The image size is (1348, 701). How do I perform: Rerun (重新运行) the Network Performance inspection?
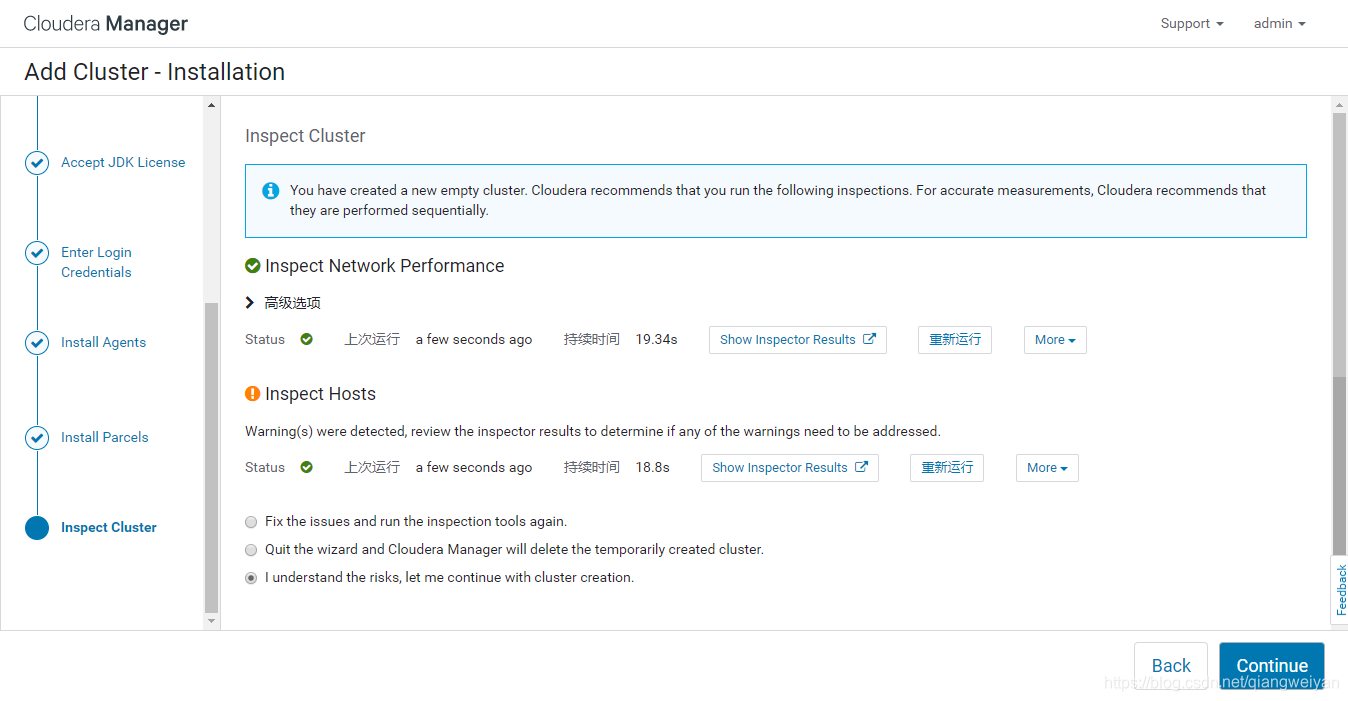(955, 340)
